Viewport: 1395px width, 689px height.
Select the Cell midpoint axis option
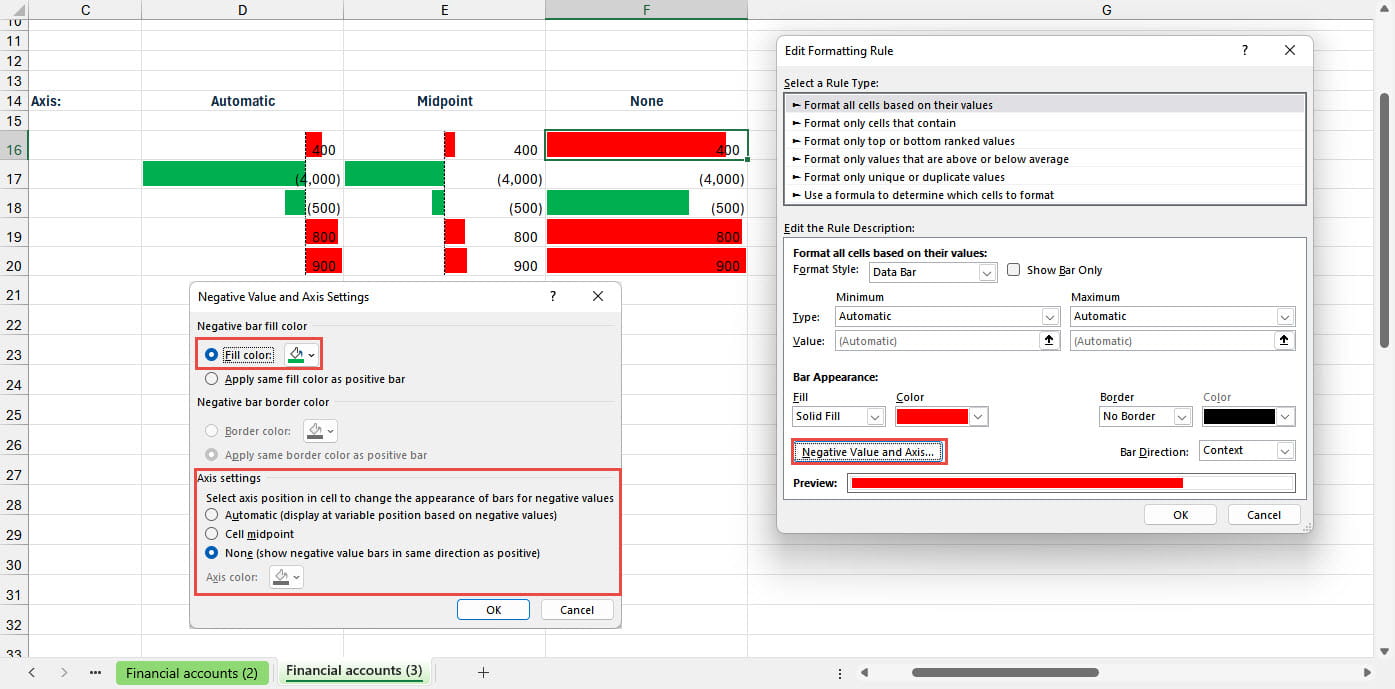(211, 534)
